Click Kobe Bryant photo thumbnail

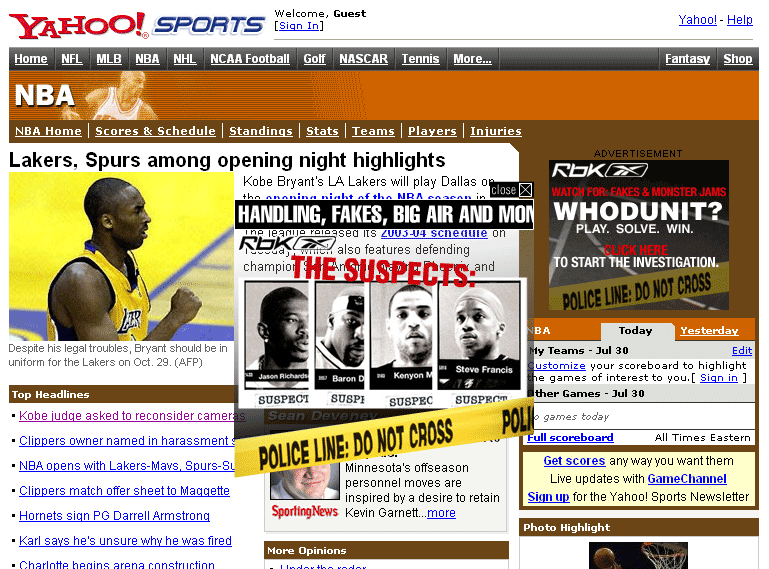click(x=121, y=256)
